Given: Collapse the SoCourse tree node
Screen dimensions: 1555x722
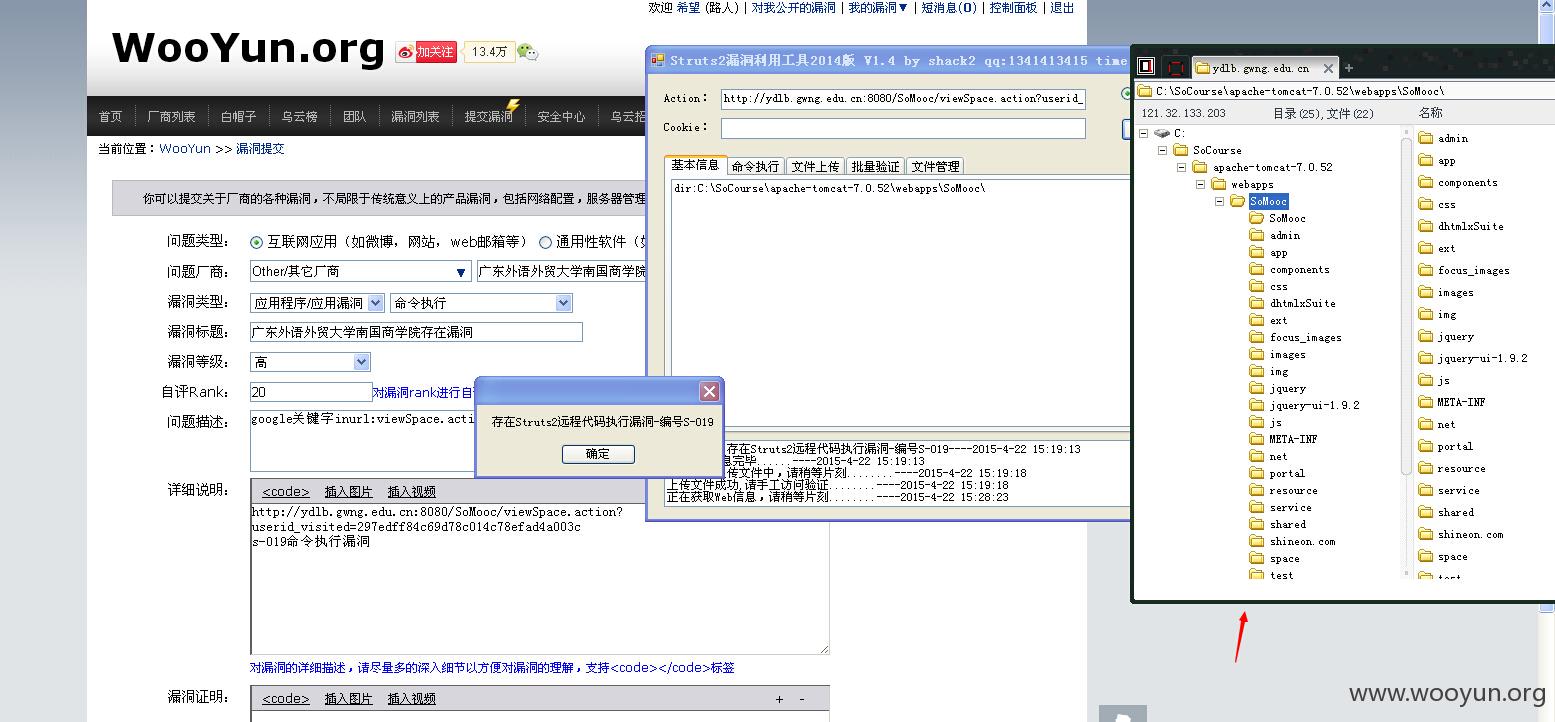Looking at the screenshot, I should tap(1162, 150).
